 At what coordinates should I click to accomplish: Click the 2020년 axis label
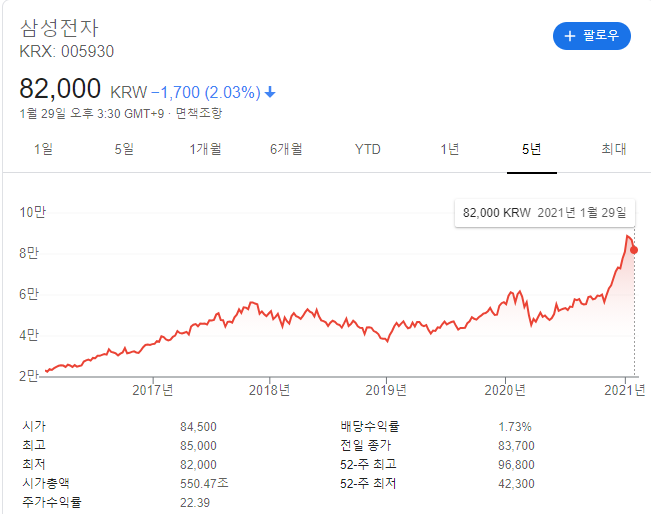coord(505,390)
